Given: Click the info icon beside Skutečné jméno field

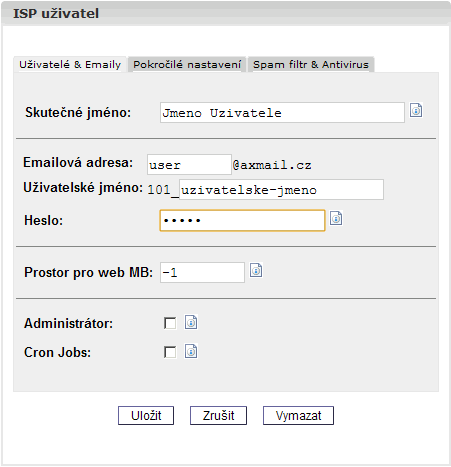Looking at the screenshot, I should (x=416, y=110).
